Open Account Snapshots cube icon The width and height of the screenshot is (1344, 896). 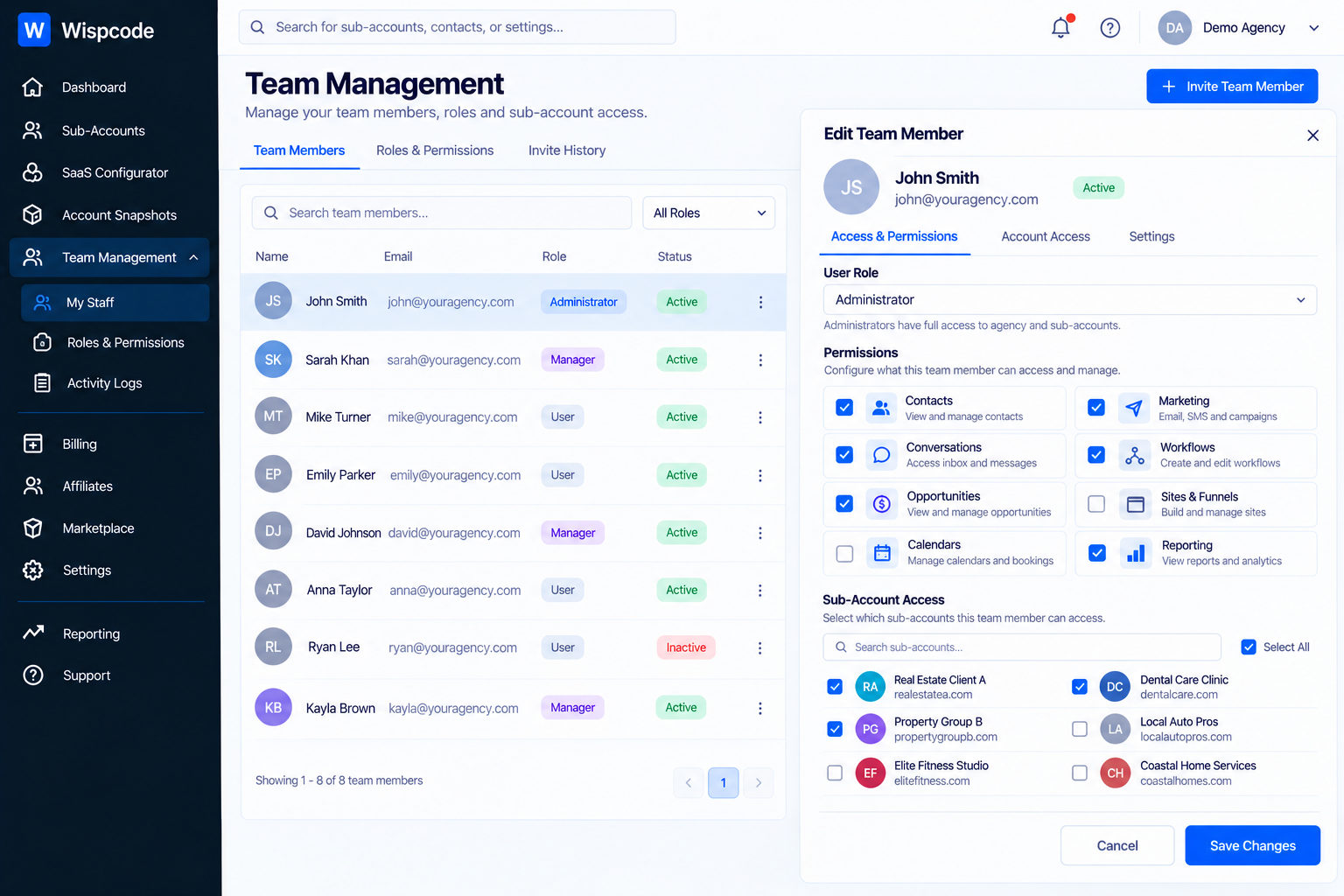pyautogui.click(x=32, y=214)
